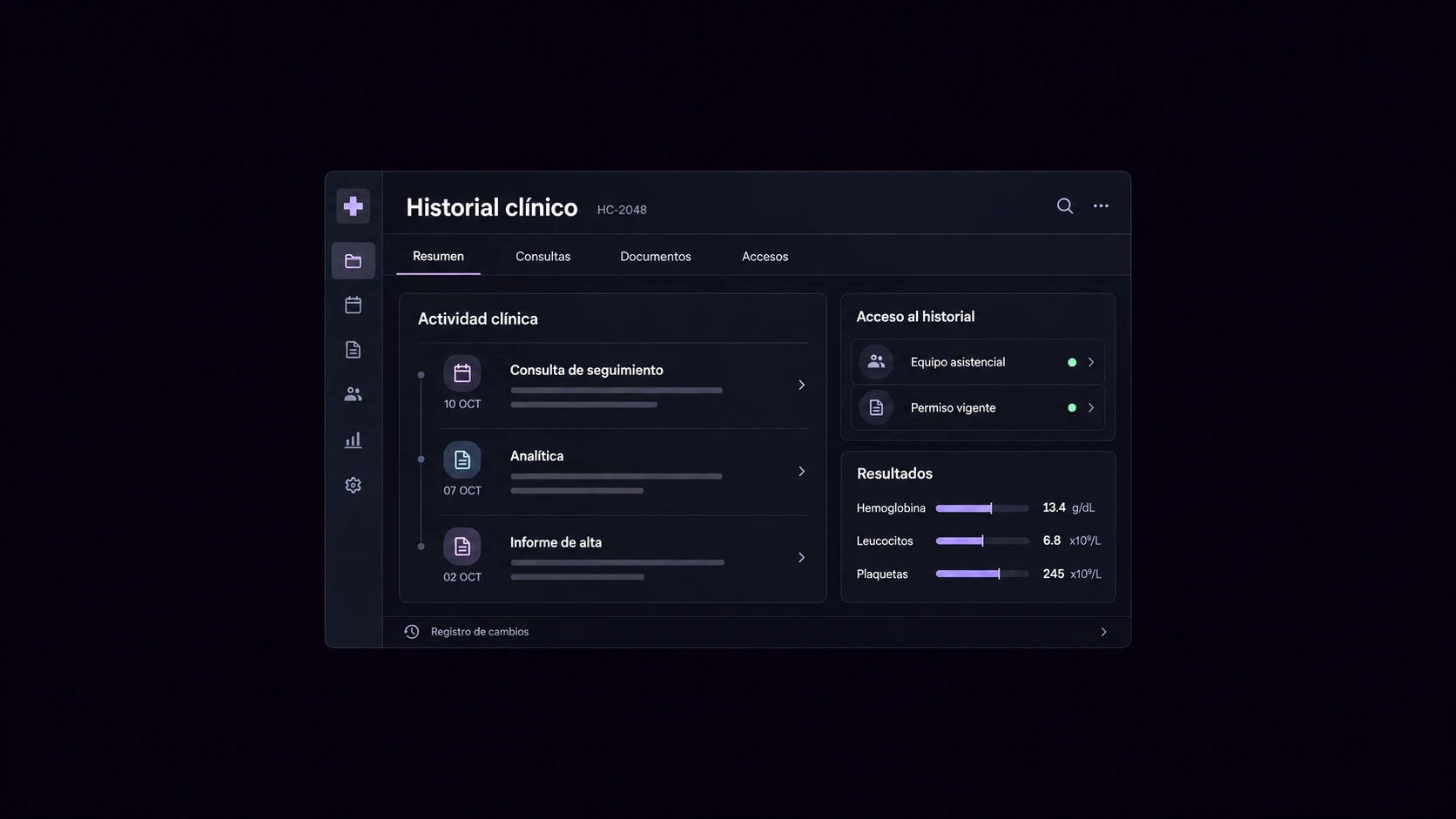Open the three-dot more options menu
The image size is (1456, 819).
(x=1101, y=206)
